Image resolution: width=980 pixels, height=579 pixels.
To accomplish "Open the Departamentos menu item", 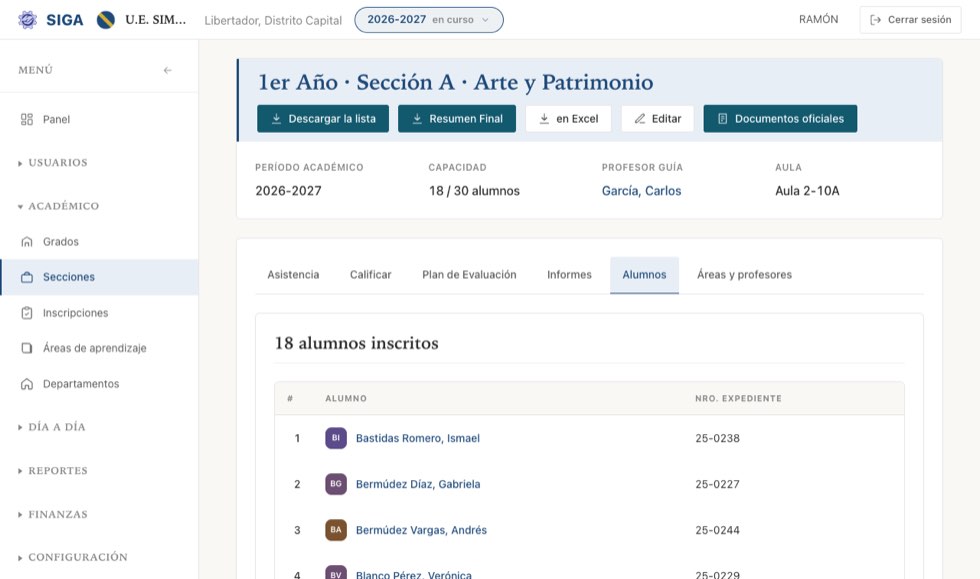I will 99,384.
